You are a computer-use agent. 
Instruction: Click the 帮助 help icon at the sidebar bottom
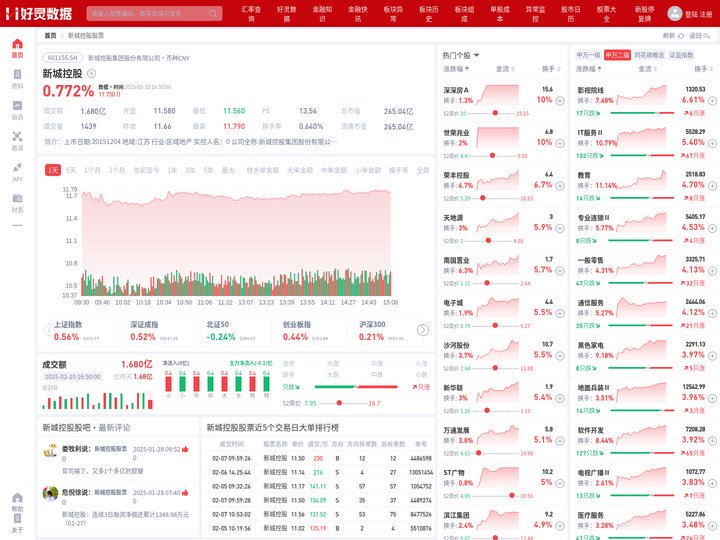(x=17, y=498)
